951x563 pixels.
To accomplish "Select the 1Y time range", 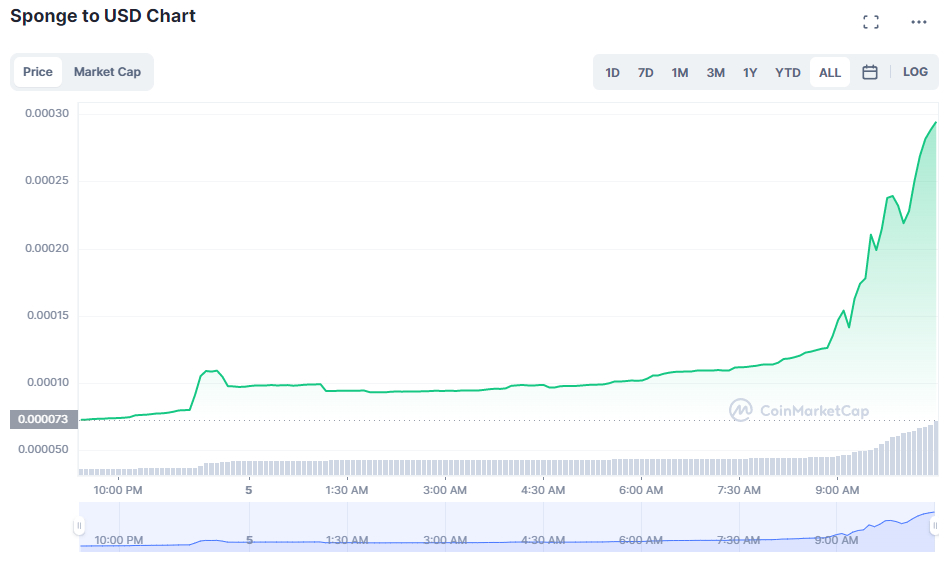I will [x=750, y=73].
